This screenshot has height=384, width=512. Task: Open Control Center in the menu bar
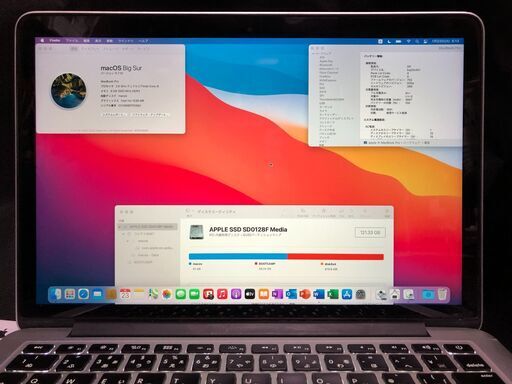click(425, 41)
